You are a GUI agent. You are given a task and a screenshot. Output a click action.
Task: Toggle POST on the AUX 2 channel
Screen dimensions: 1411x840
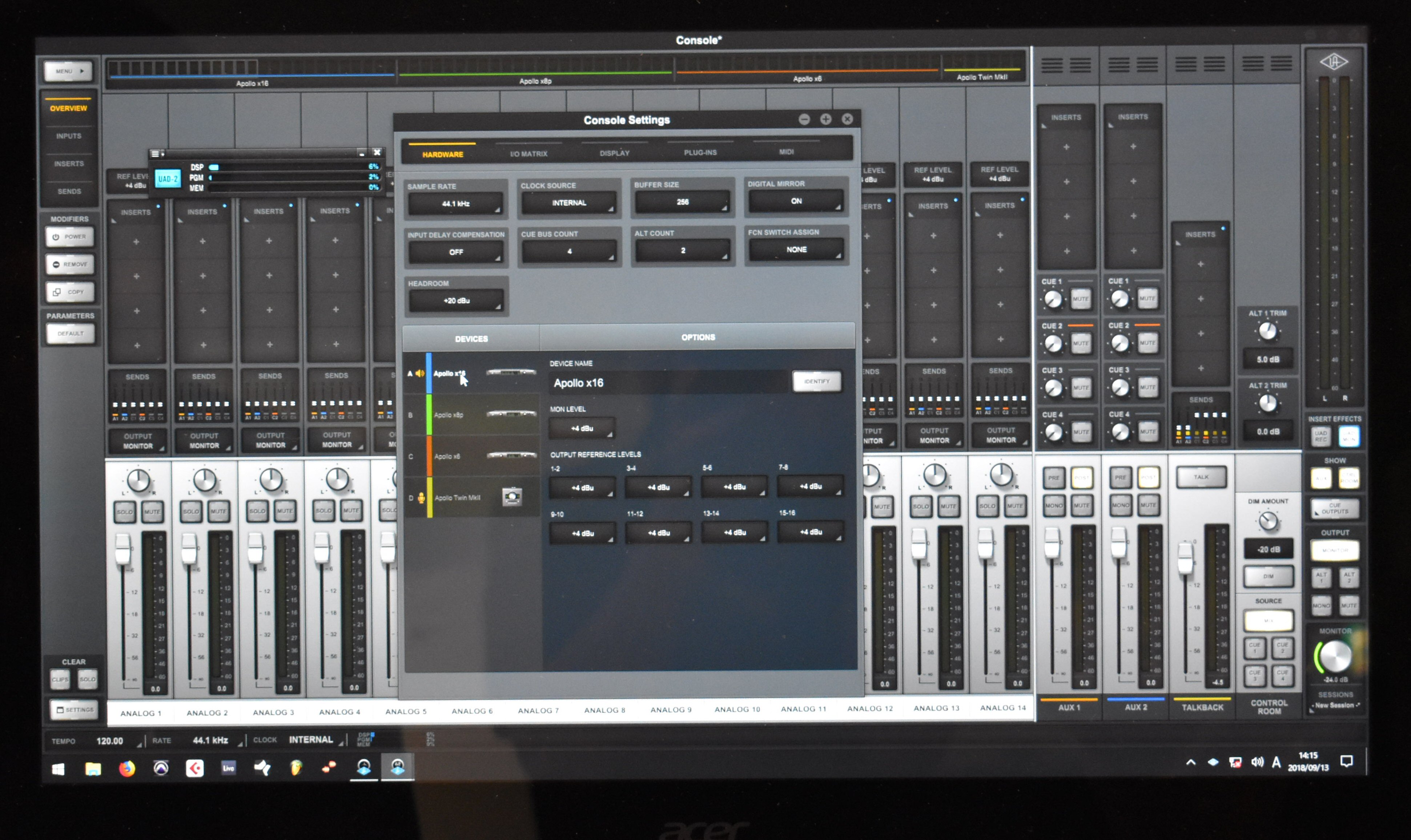1148,477
